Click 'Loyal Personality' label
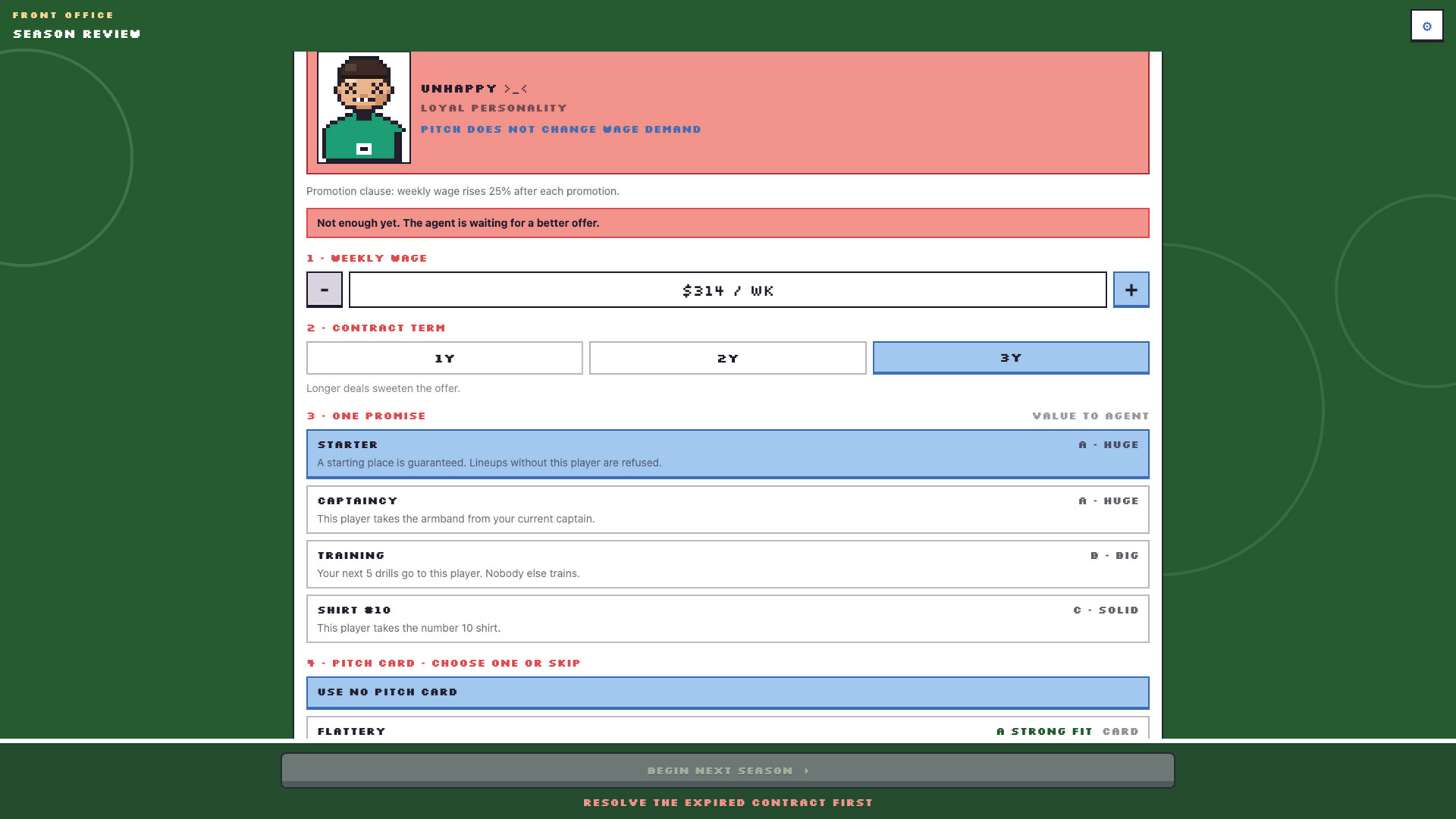The height and width of the screenshot is (819, 1456). [494, 108]
